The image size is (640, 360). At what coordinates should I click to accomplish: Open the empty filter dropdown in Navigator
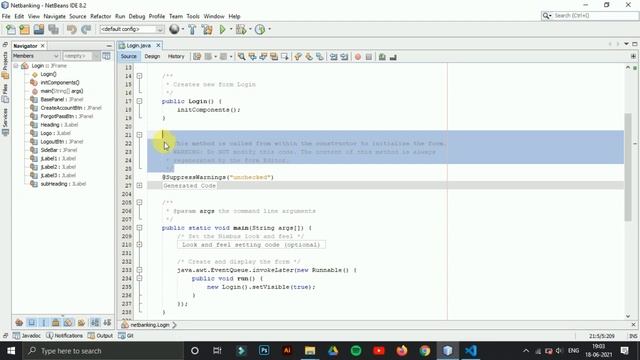point(81,56)
